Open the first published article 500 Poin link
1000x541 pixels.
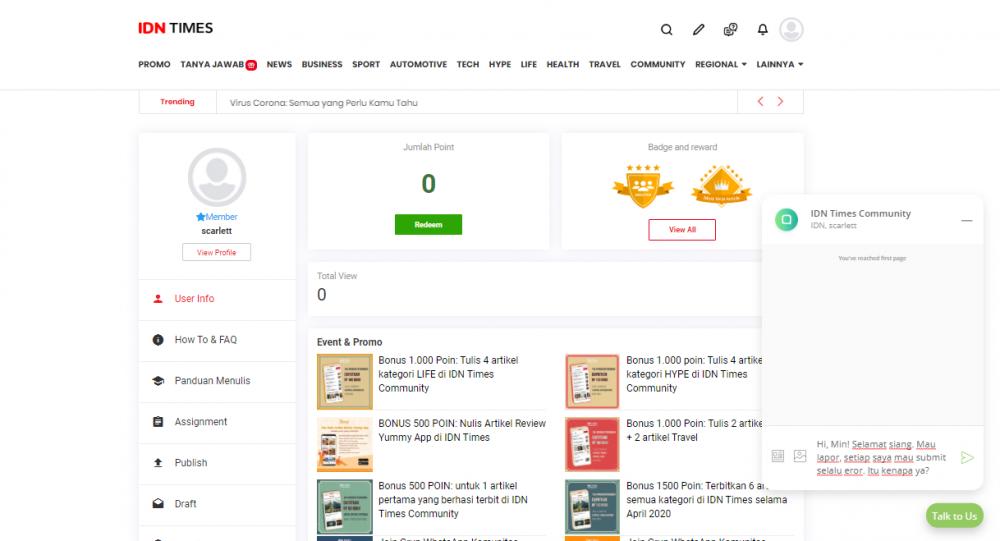point(453,500)
